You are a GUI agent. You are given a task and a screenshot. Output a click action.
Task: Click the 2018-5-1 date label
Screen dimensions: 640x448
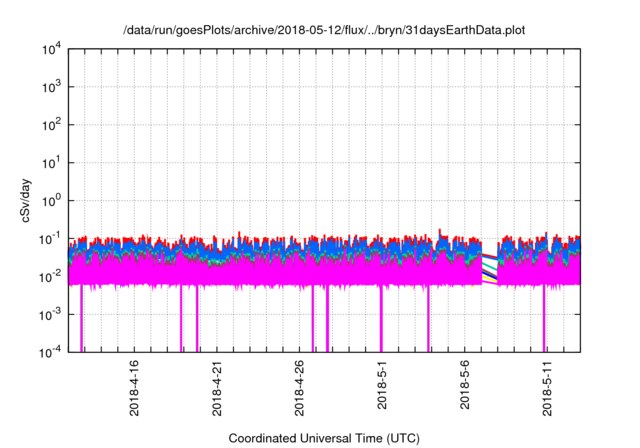point(381,391)
